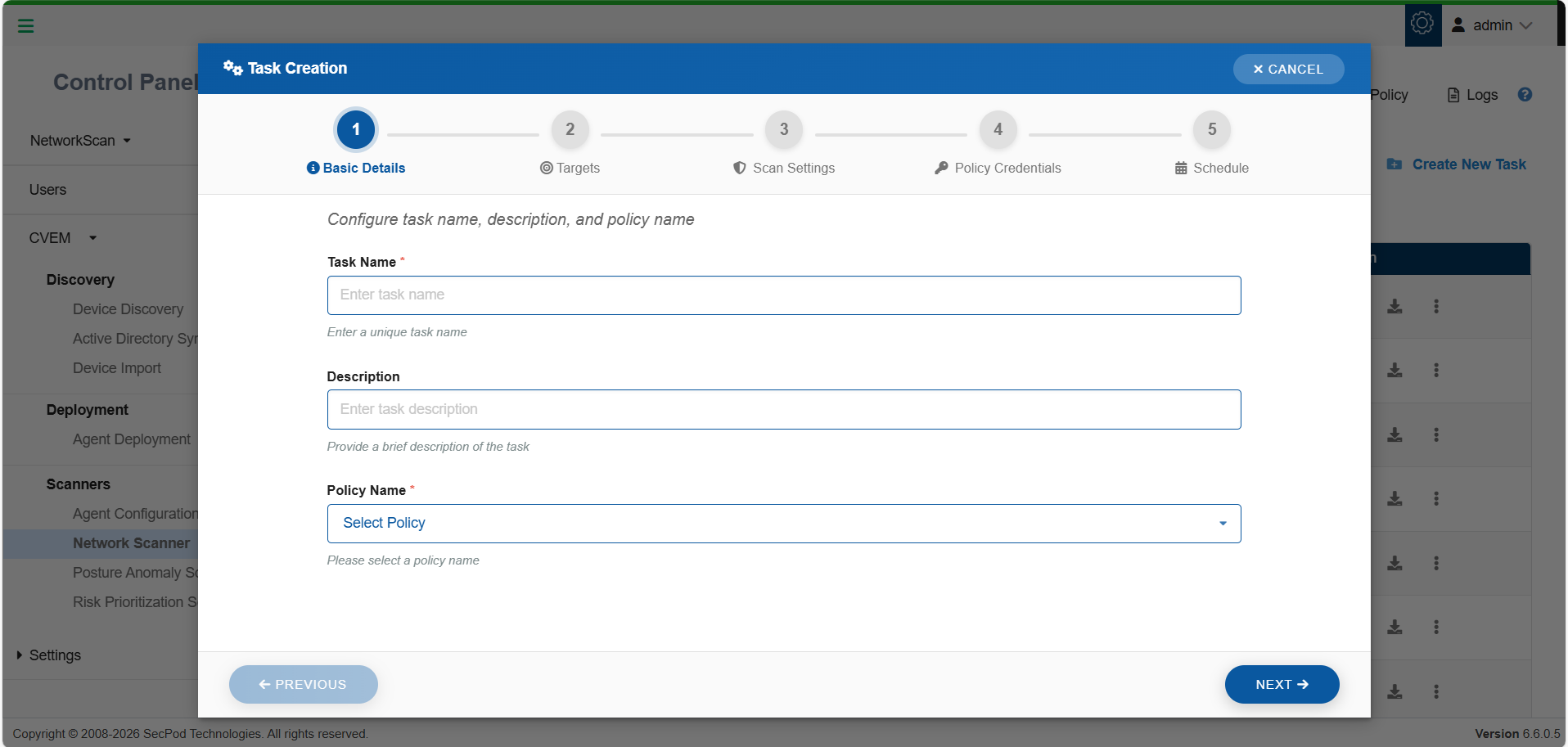Expand the Settings tree section
Viewport: 1568px width, 747px height.
coord(20,655)
